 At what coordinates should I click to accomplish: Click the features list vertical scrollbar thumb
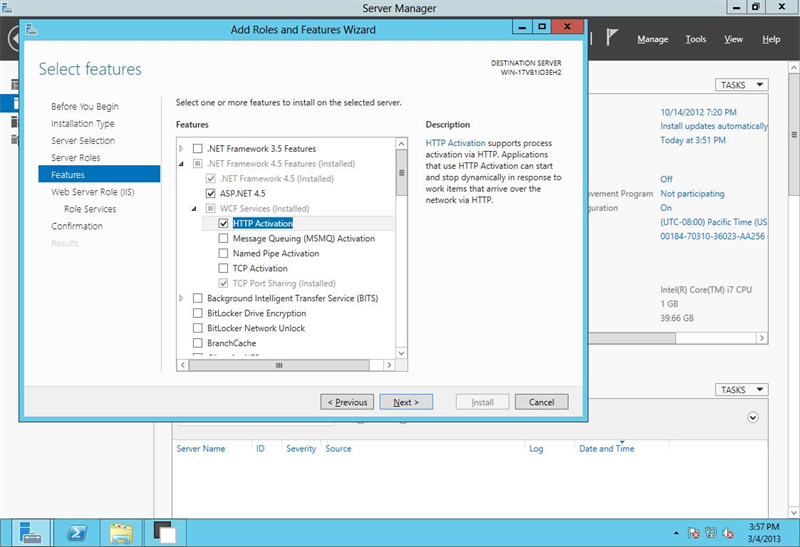[402, 172]
